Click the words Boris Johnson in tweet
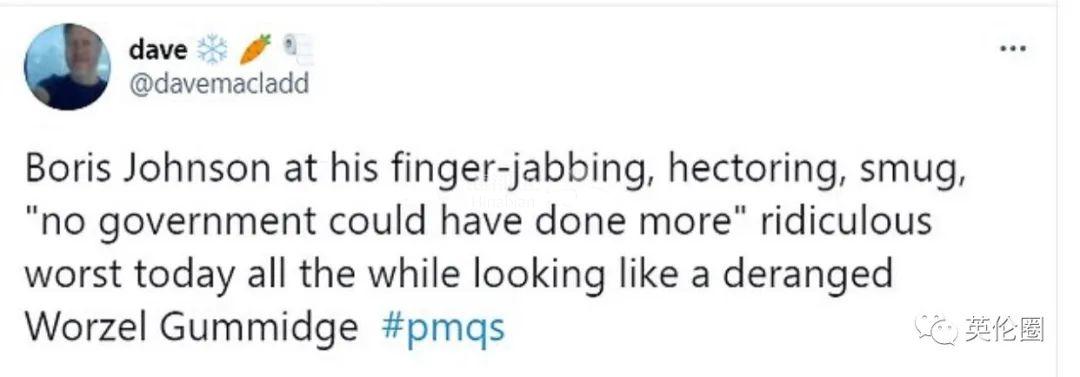This screenshot has width=1080, height=377. click(x=149, y=170)
